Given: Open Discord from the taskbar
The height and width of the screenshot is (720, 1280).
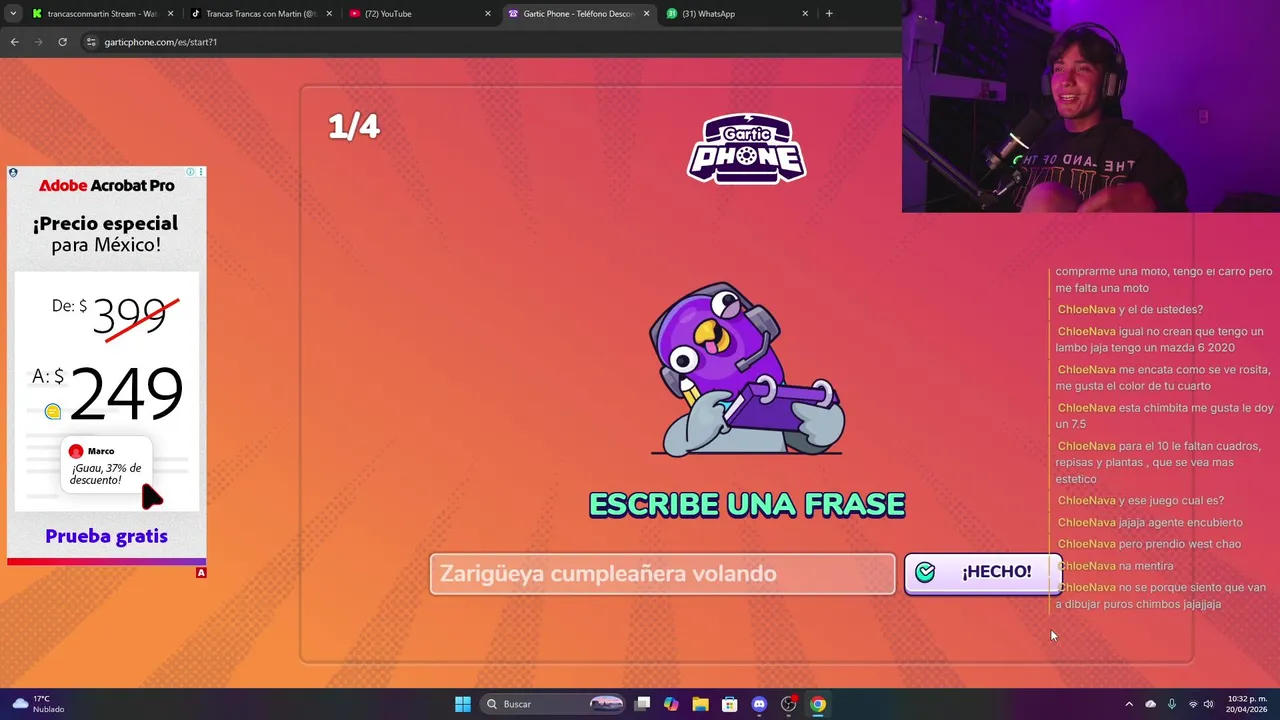Looking at the screenshot, I should (759, 704).
